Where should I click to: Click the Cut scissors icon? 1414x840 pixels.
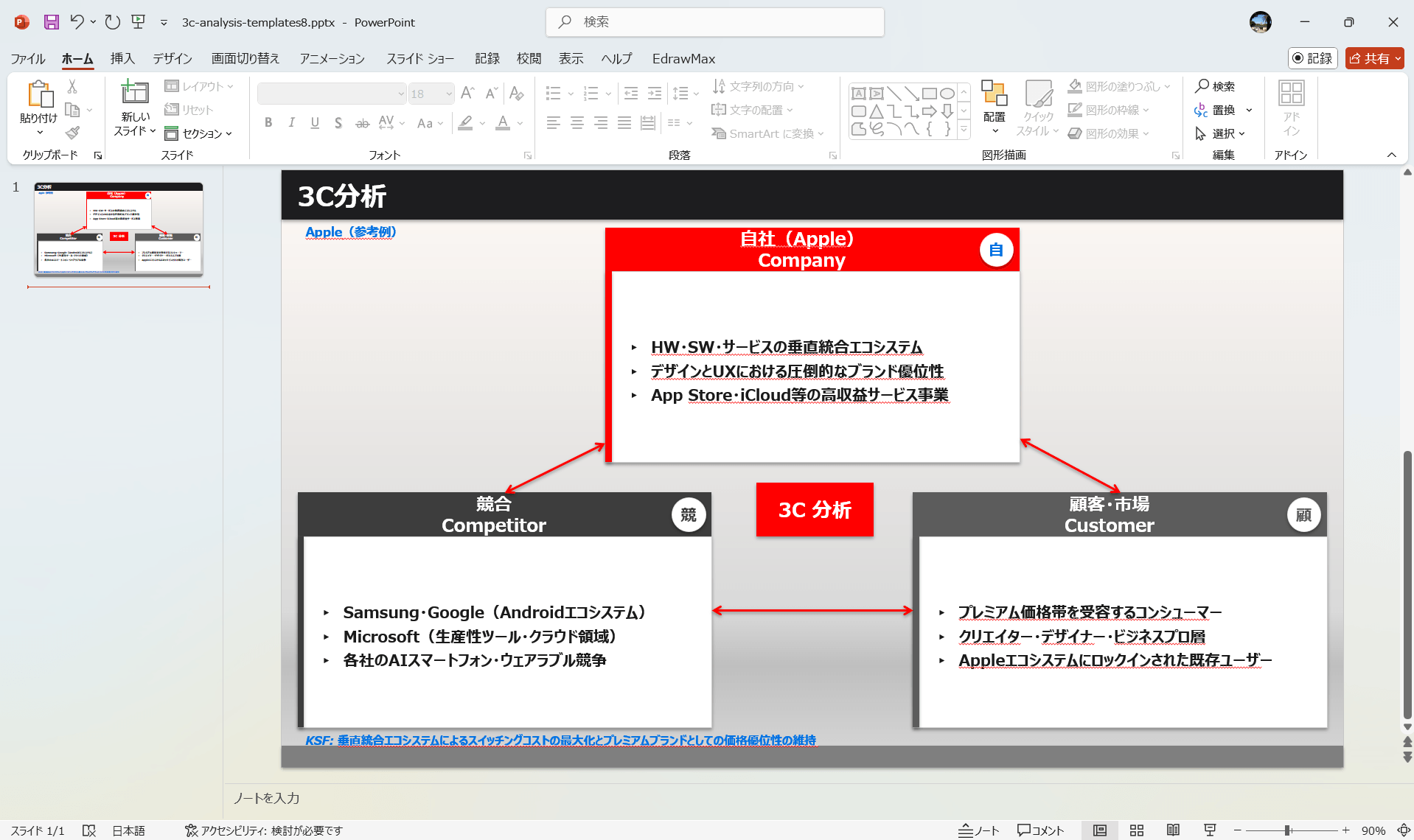pyautogui.click(x=72, y=87)
